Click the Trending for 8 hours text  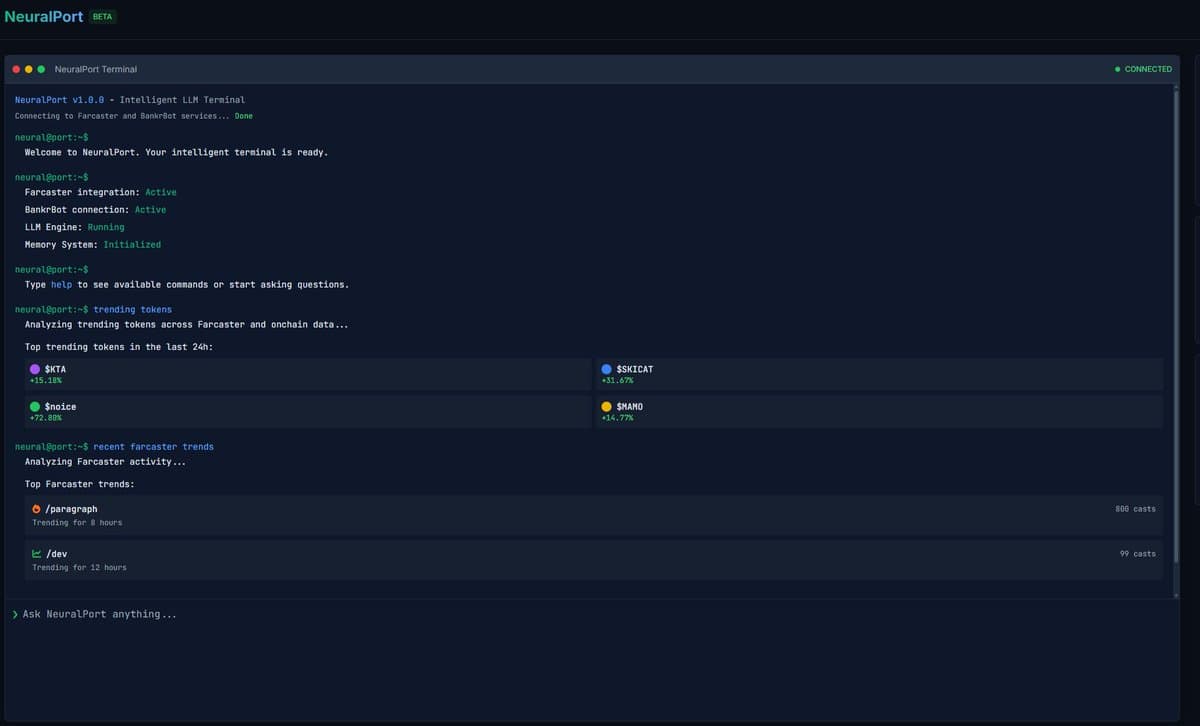coord(77,523)
